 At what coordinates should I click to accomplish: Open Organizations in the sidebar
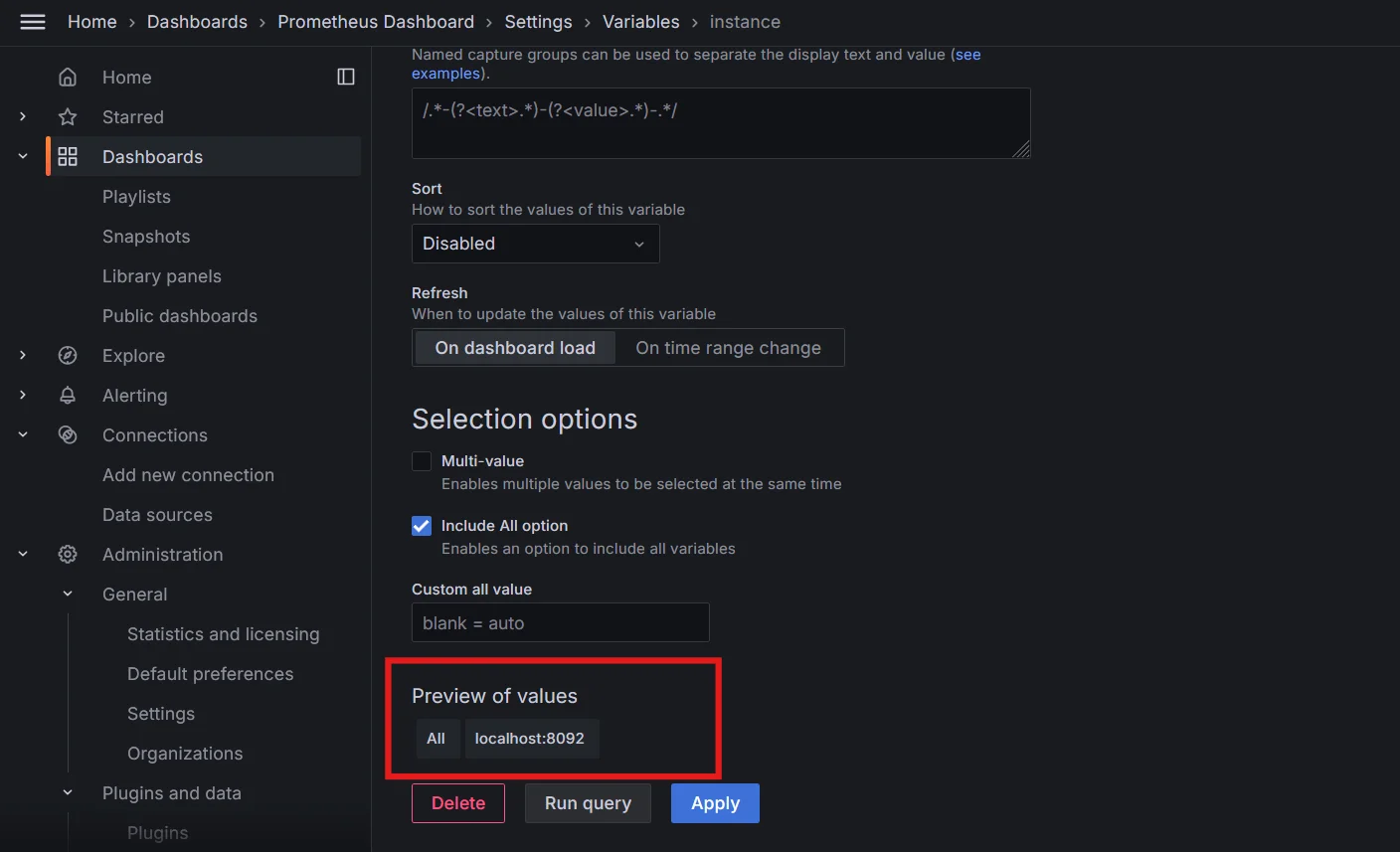pyautogui.click(x=185, y=754)
